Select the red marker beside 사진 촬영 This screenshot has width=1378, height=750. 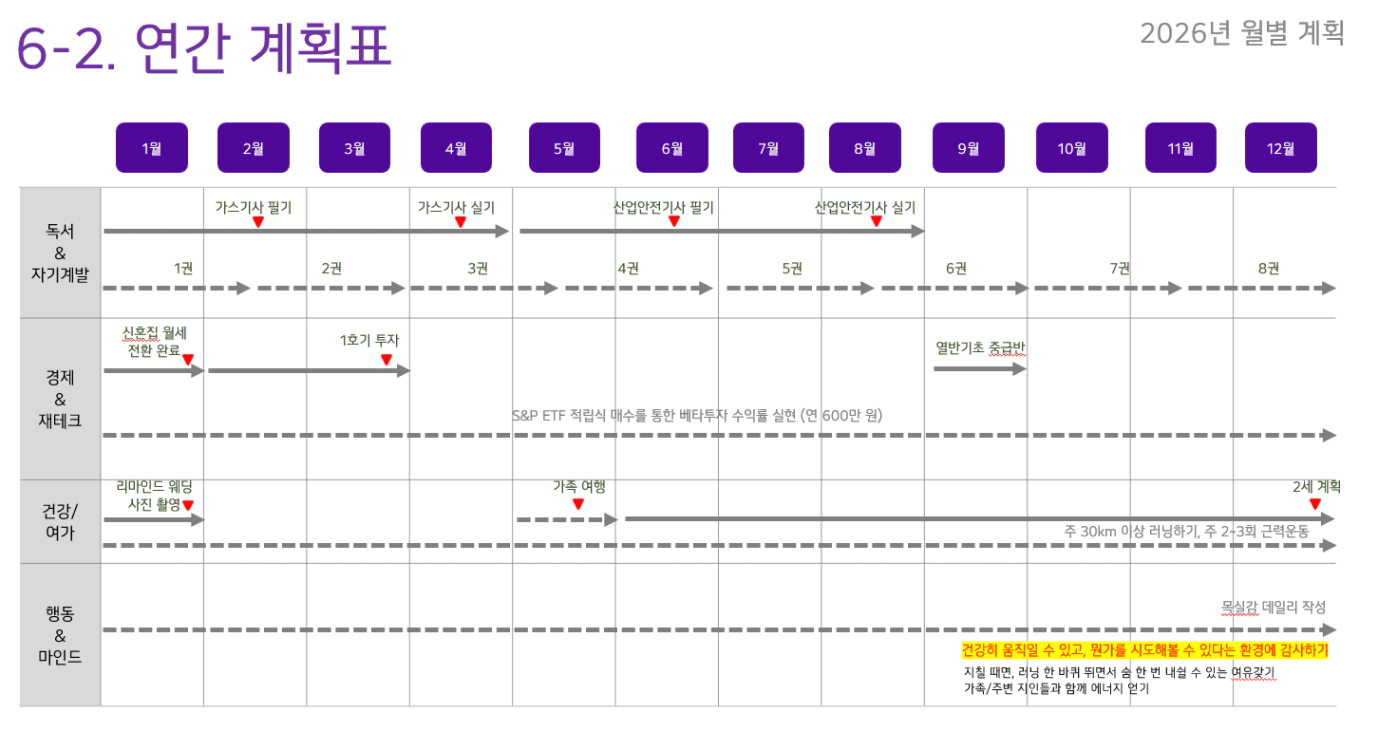188,506
